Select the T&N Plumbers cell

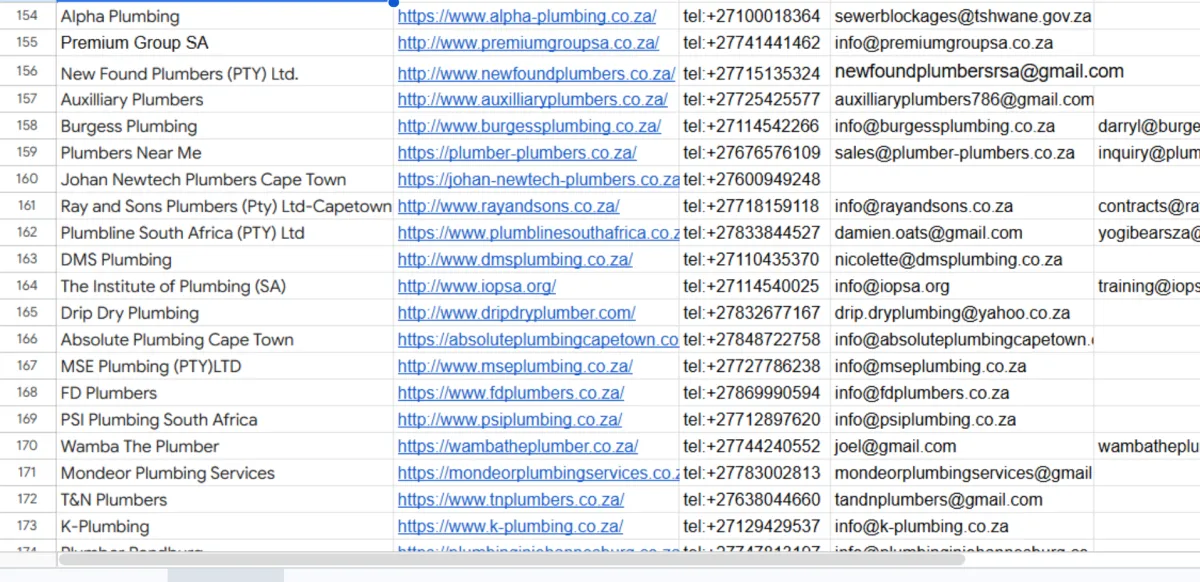click(x=225, y=500)
